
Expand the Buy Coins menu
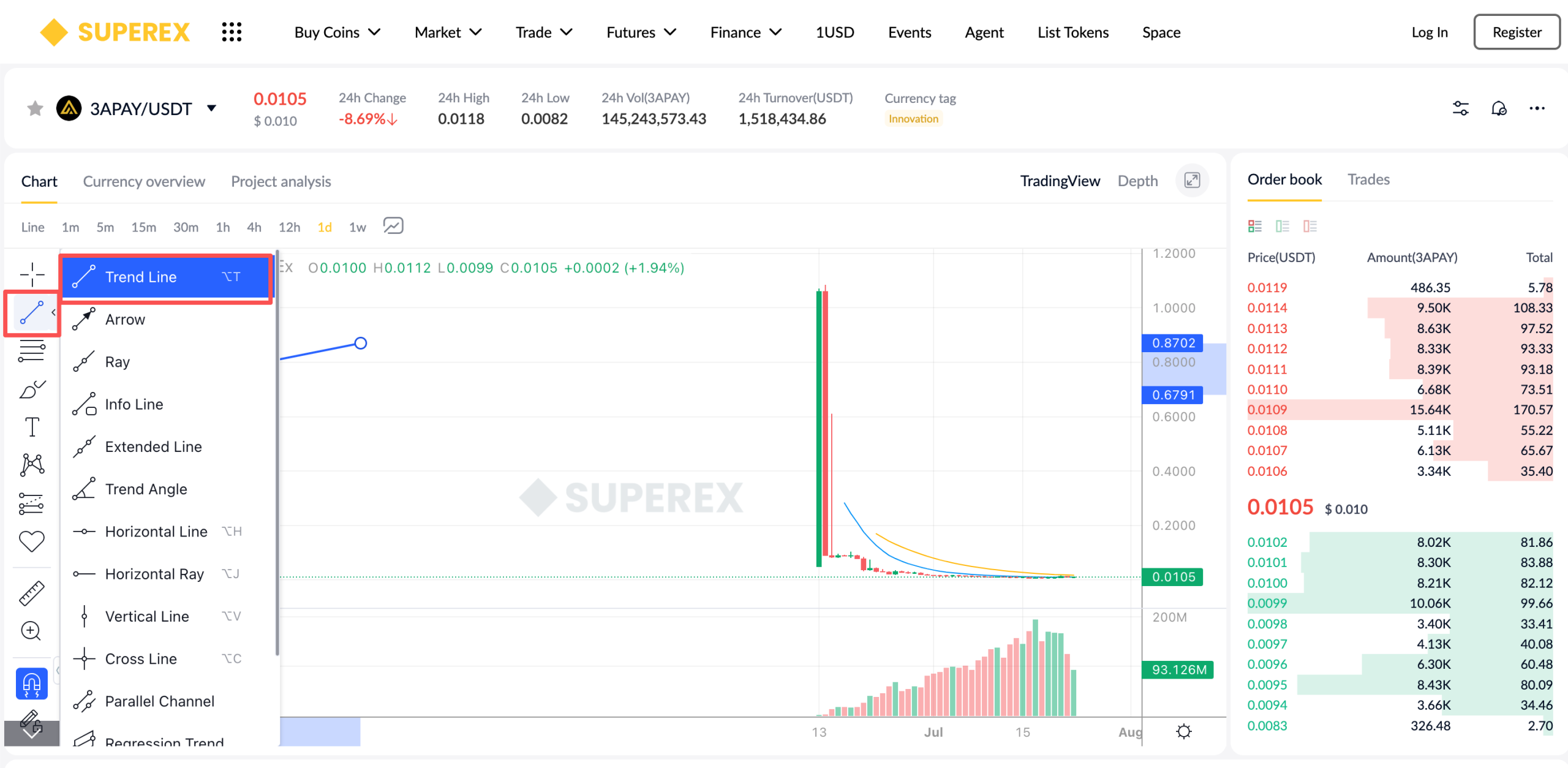pyautogui.click(x=337, y=32)
